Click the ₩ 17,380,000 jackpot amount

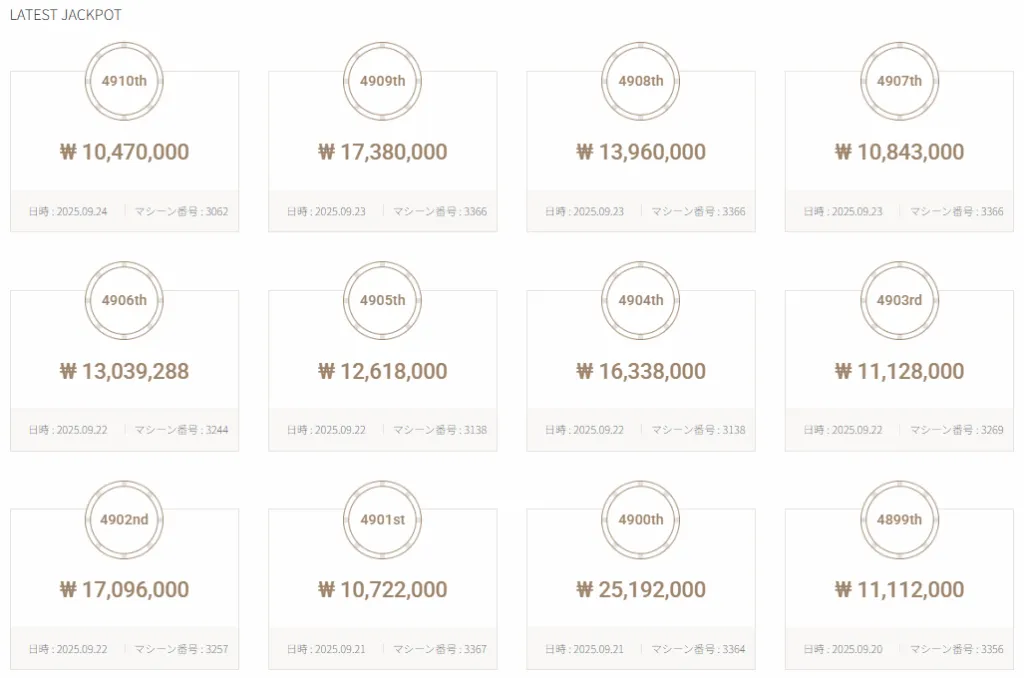click(383, 152)
